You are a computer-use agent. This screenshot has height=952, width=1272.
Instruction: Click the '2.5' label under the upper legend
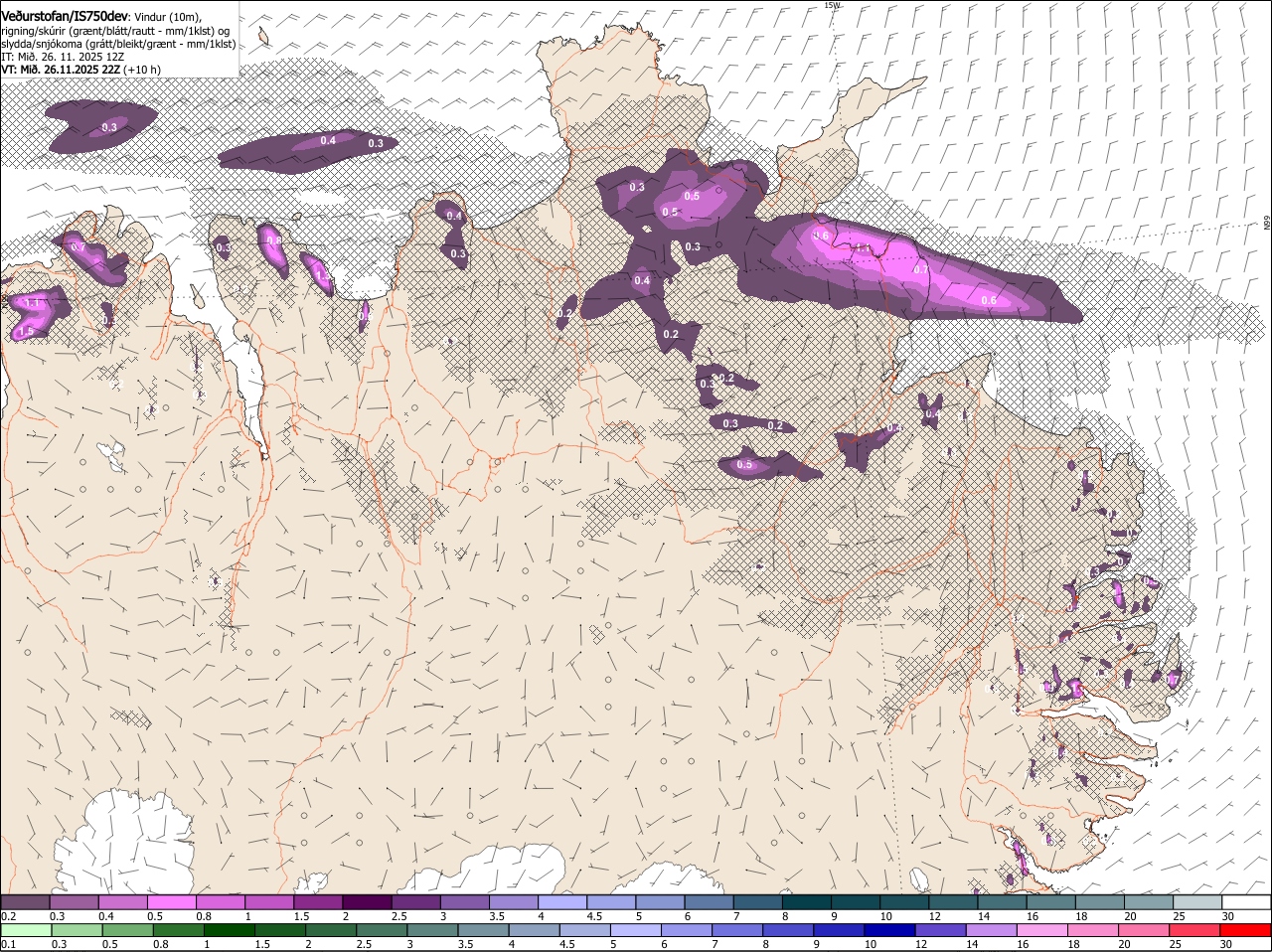[x=397, y=916]
